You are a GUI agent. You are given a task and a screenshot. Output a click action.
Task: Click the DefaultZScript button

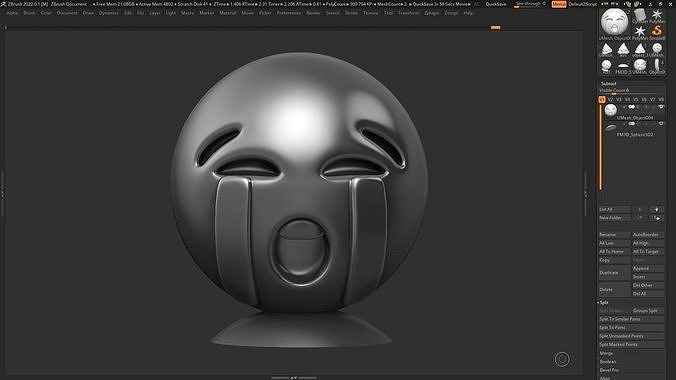pyautogui.click(x=583, y=4)
